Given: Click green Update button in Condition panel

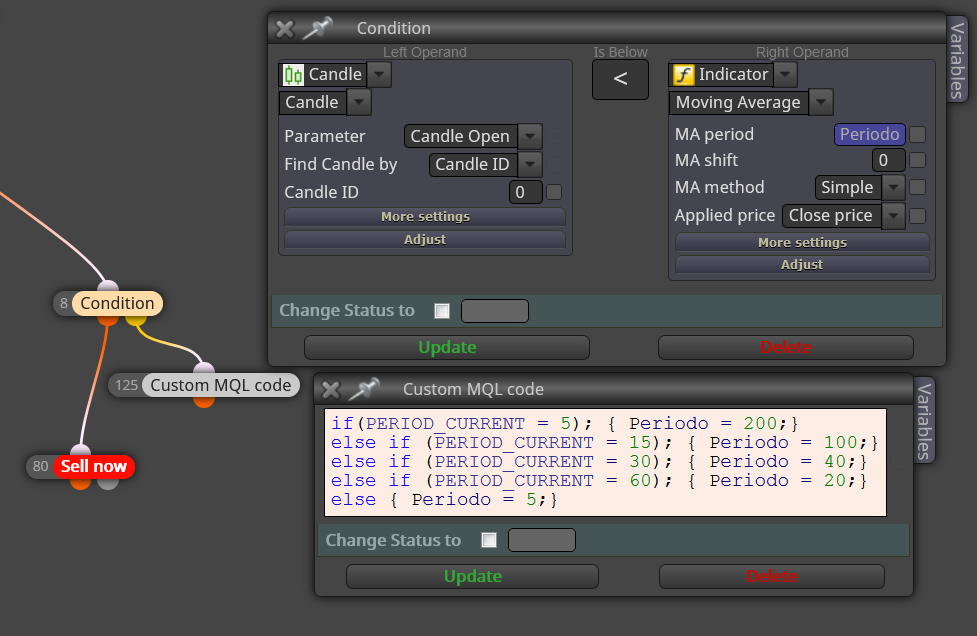Looking at the screenshot, I should pyautogui.click(x=447, y=348).
